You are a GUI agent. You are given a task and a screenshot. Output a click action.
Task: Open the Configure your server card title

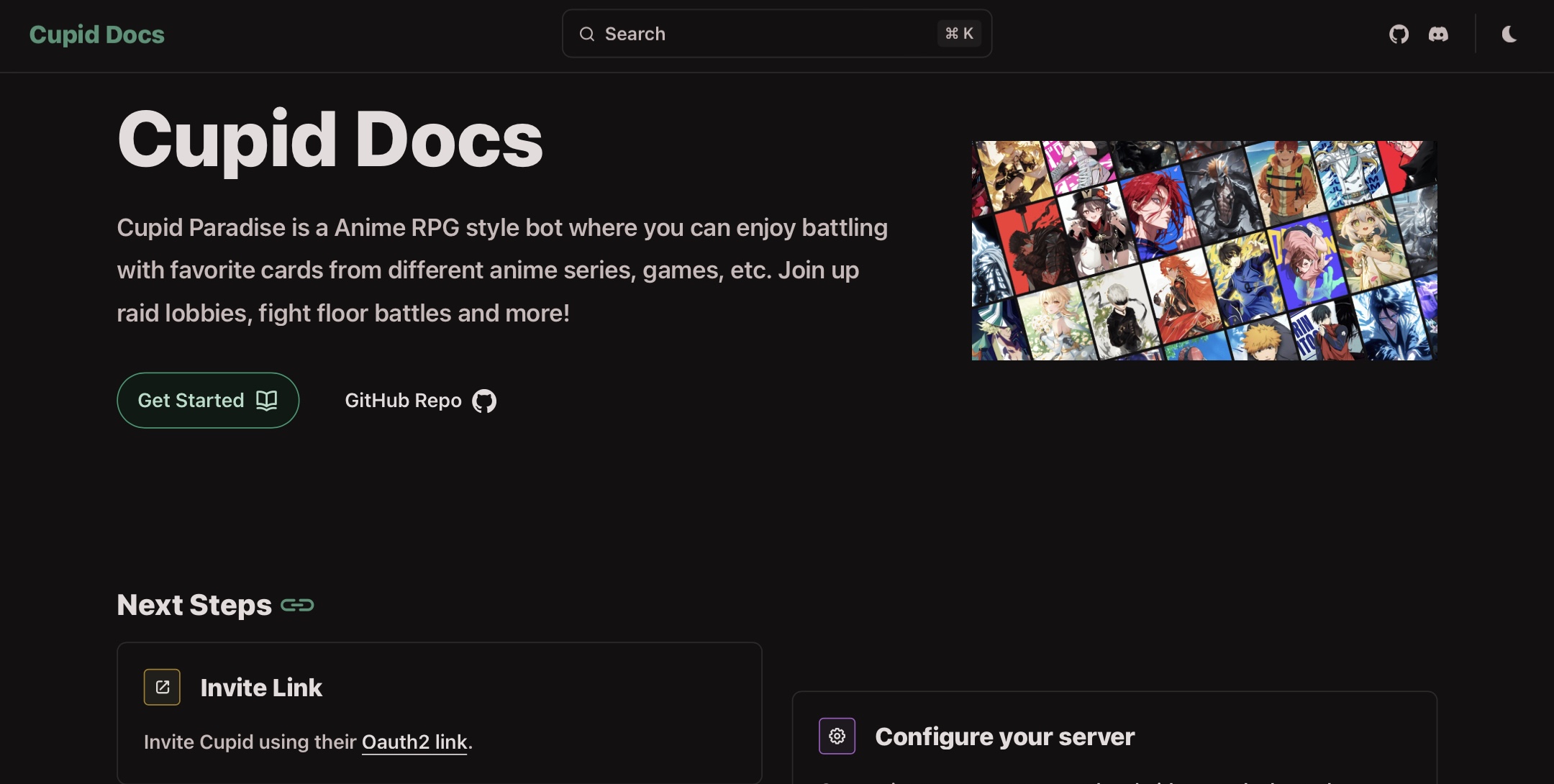coord(1004,737)
